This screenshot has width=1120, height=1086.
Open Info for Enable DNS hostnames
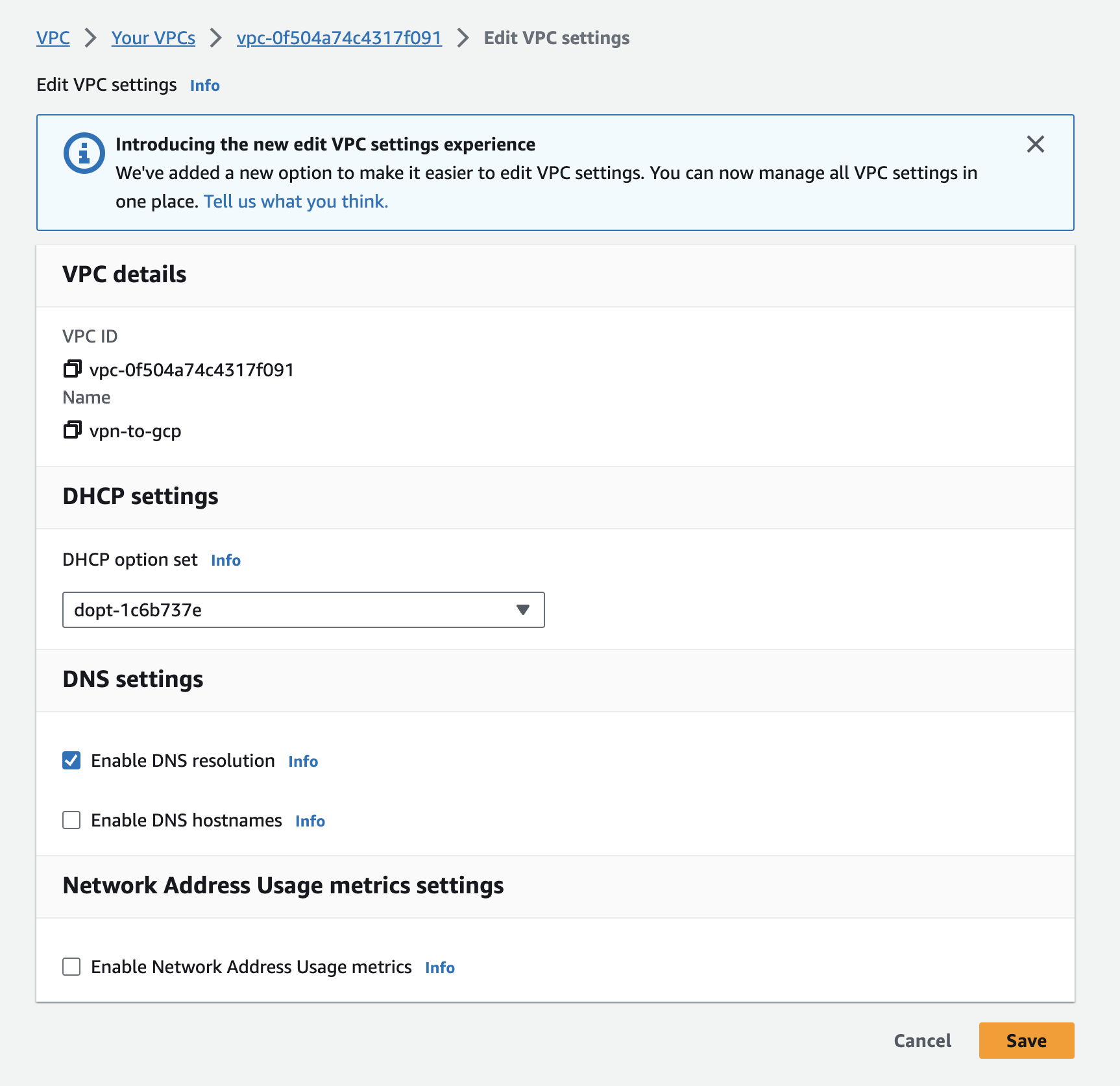[310, 821]
